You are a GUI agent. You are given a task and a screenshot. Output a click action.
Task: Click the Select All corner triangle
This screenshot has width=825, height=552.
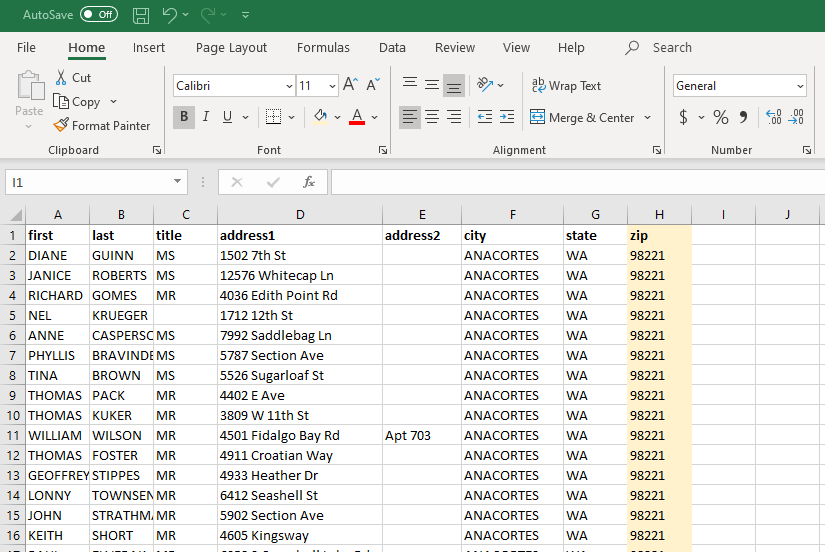[x=16, y=215]
